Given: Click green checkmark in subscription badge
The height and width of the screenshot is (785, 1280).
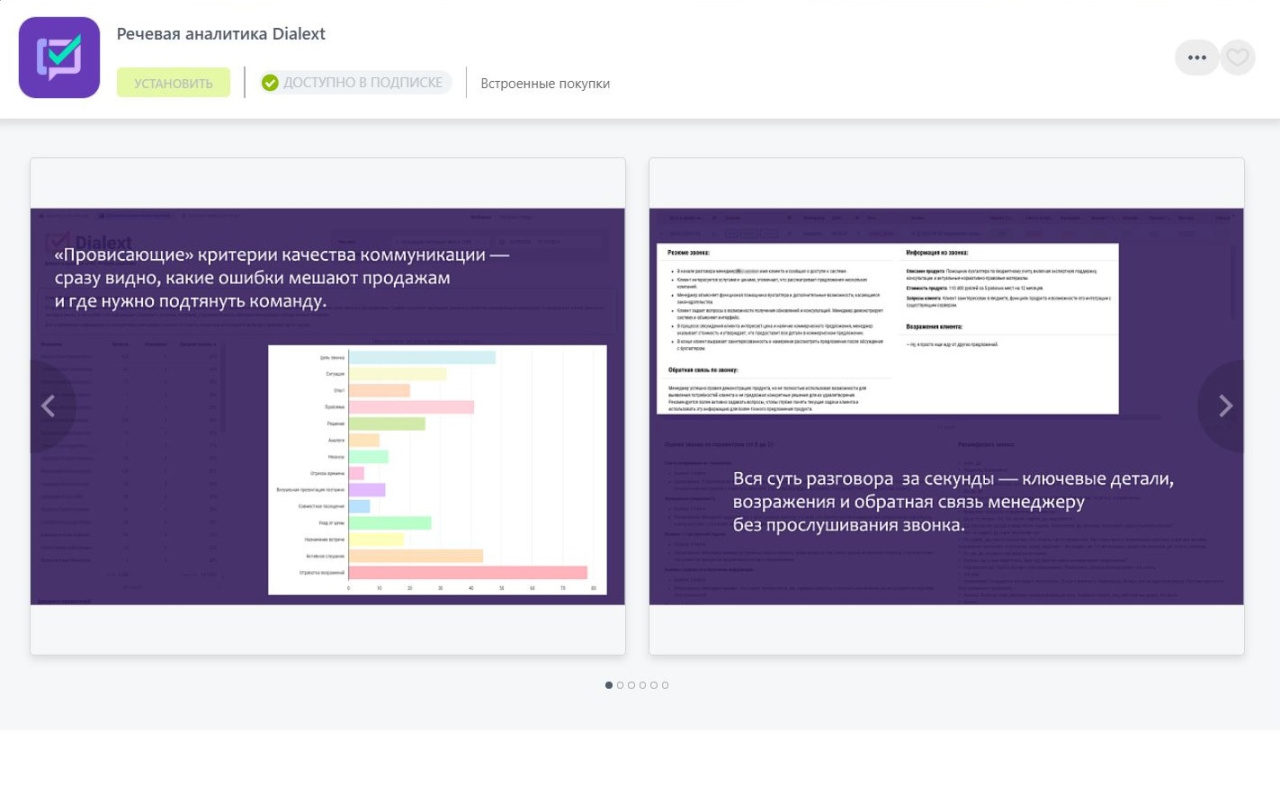Looking at the screenshot, I should pyautogui.click(x=270, y=83).
